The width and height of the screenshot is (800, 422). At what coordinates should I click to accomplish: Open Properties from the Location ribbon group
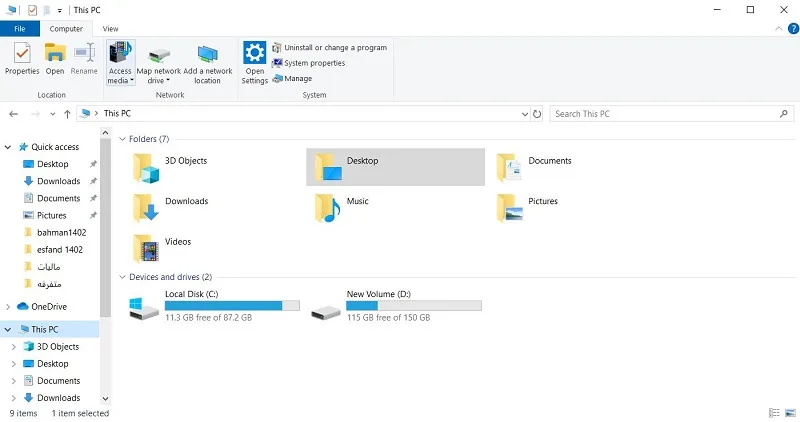pos(22,59)
